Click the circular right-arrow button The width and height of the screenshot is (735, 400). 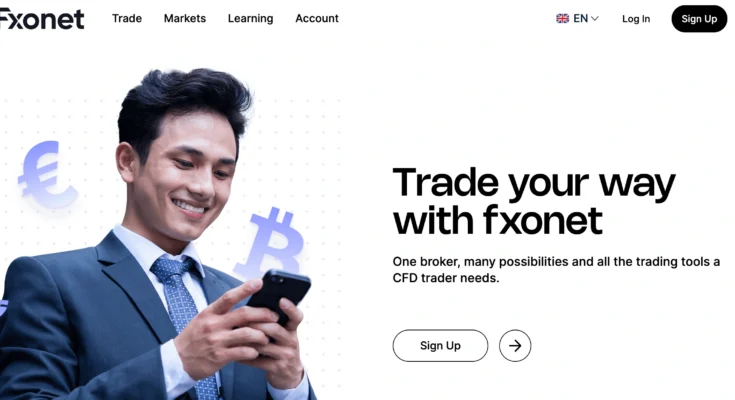pyautogui.click(x=515, y=346)
